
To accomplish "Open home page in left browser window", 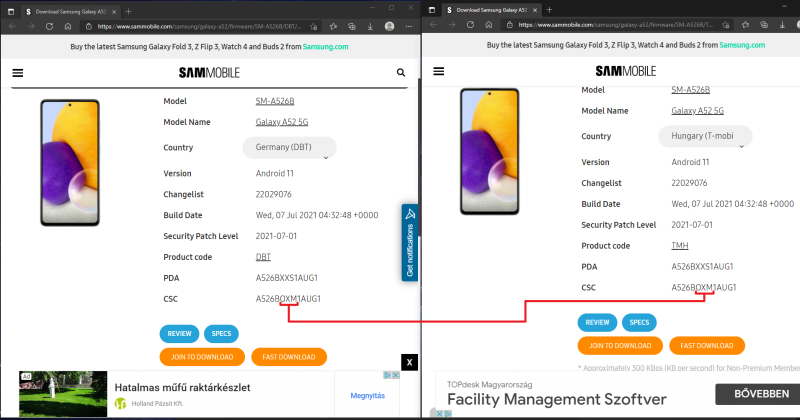I will (x=68, y=27).
